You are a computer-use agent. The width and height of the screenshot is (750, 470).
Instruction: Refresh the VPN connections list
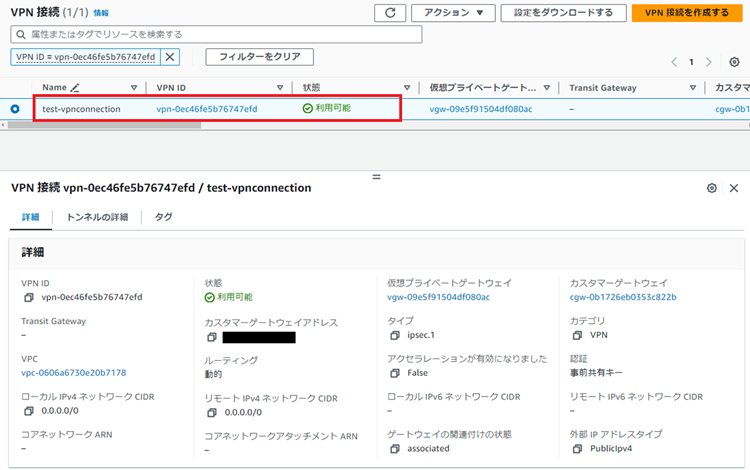[x=389, y=13]
